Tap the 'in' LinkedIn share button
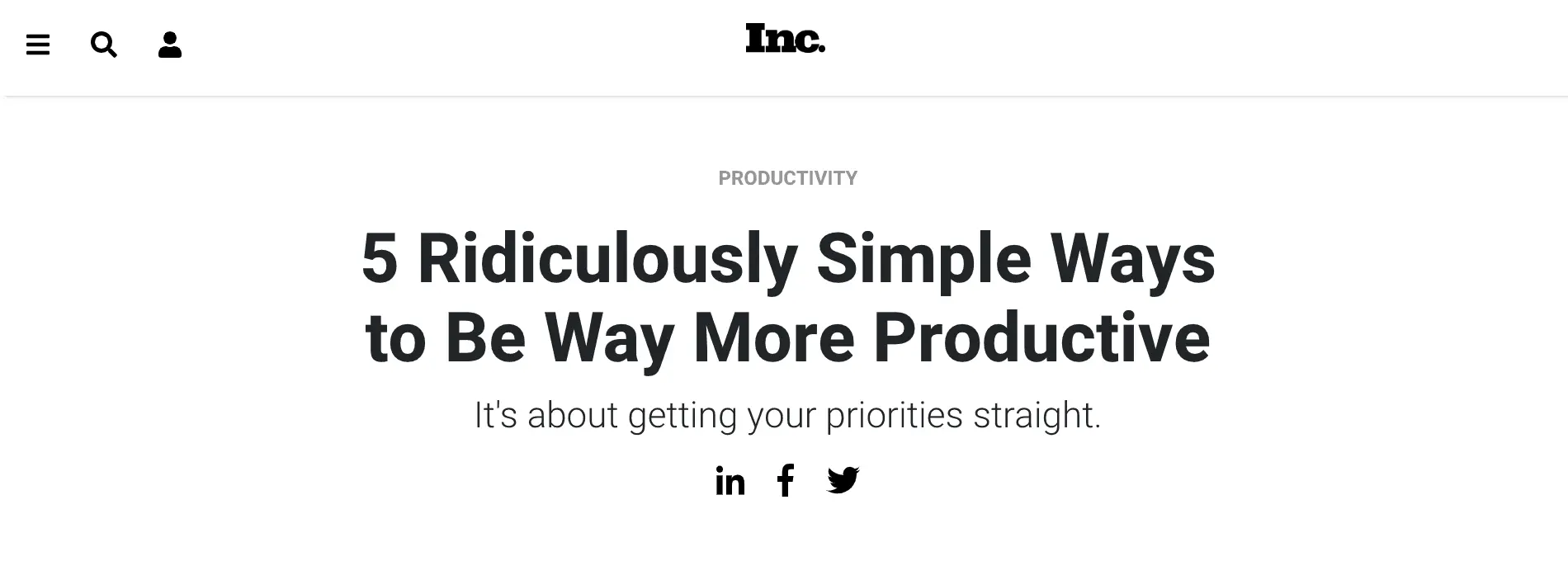The width and height of the screenshot is (1568, 561). (x=730, y=480)
